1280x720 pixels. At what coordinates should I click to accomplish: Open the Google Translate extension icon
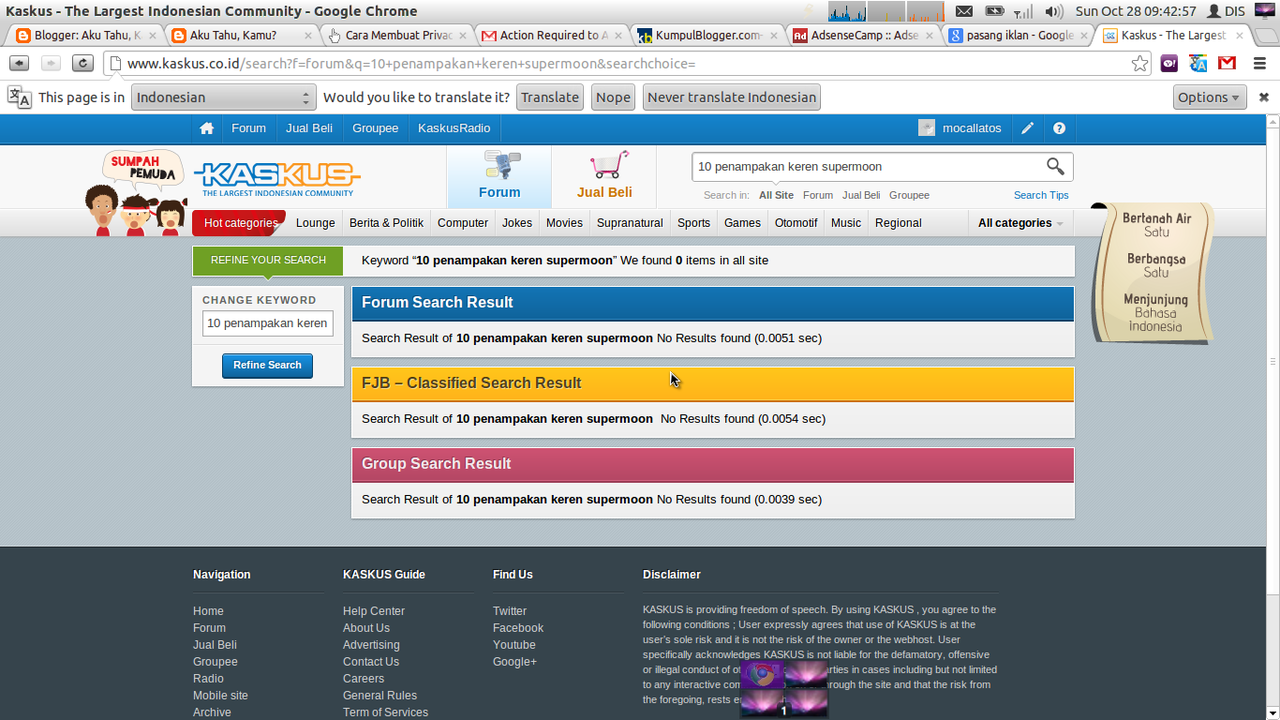click(1198, 63)
